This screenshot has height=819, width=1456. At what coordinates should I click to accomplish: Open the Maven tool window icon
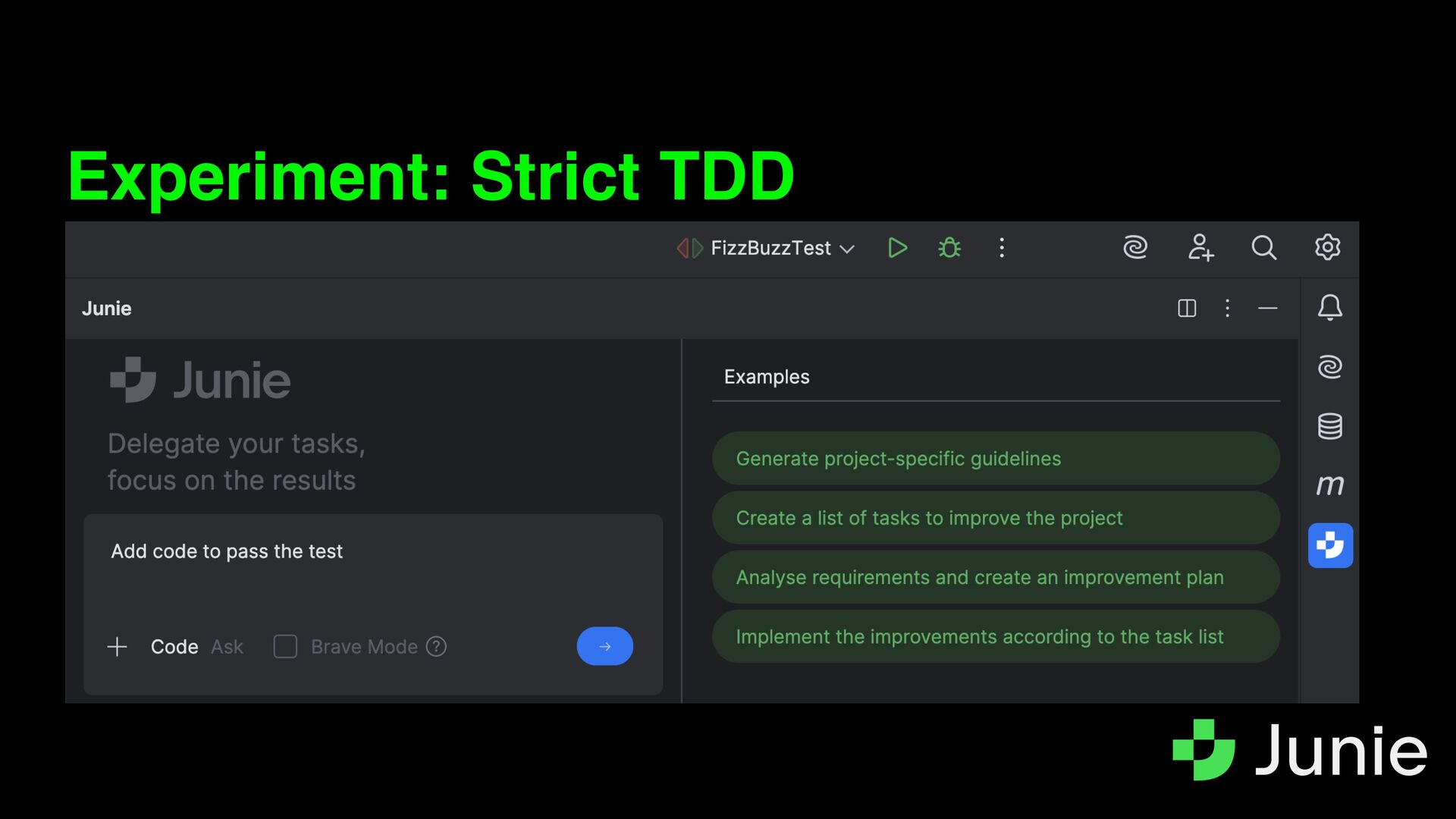pyautogui.click(x=1329, y=485)
